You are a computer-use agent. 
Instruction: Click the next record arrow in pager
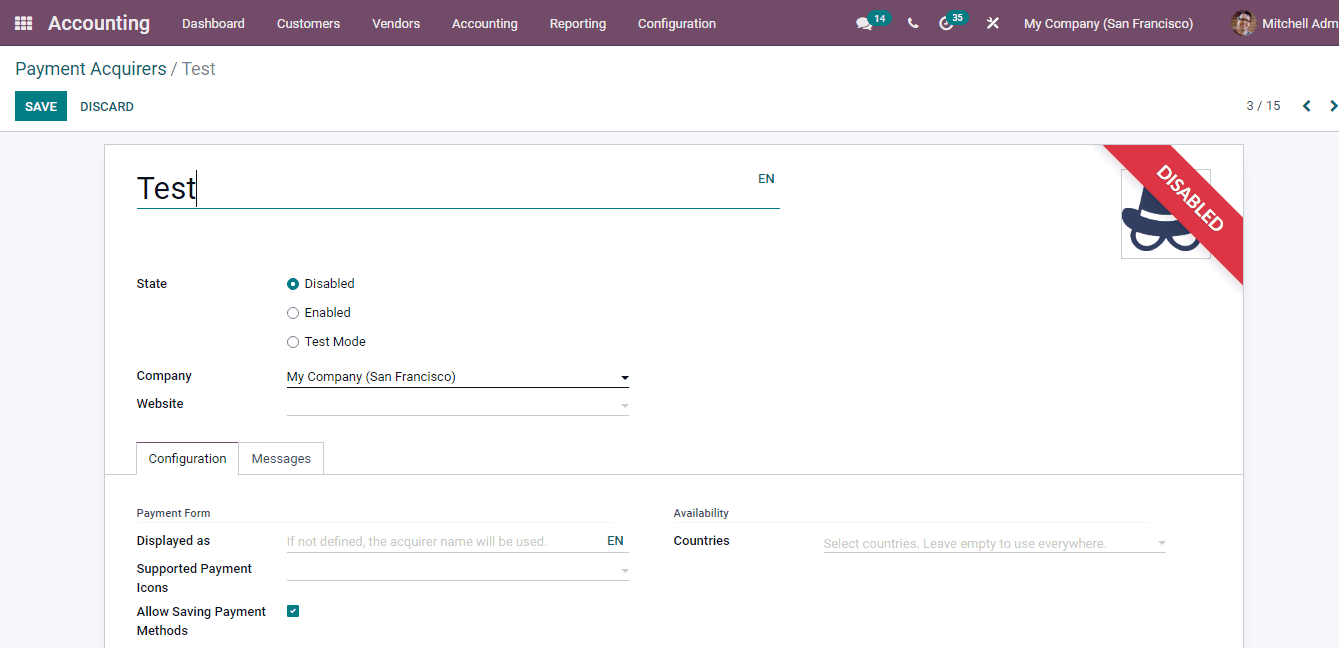[1333, 105]
